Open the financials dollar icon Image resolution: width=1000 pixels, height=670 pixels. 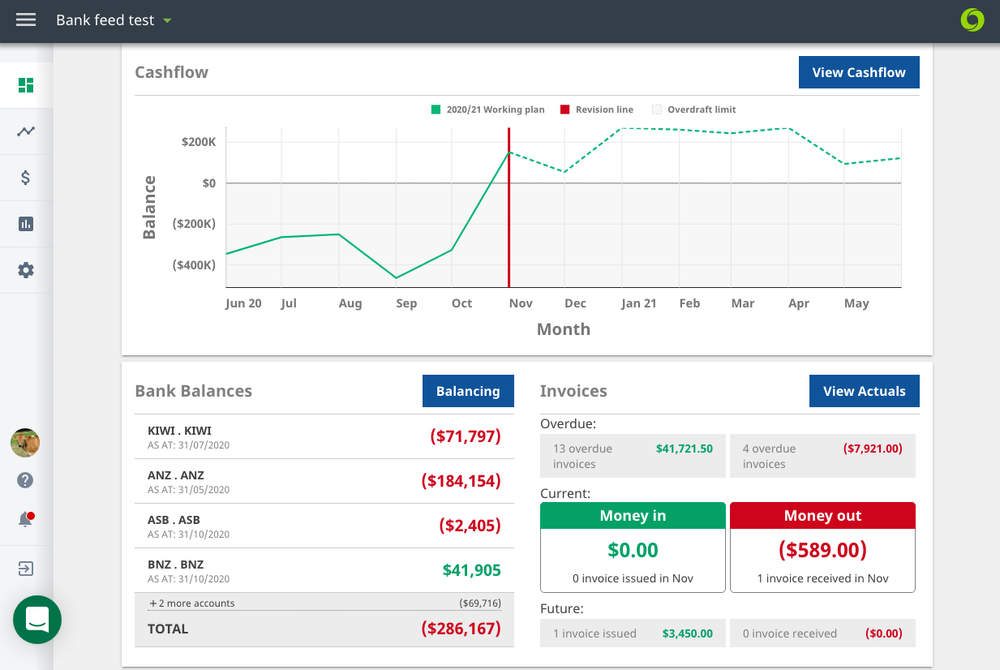(x=25, y=177)
